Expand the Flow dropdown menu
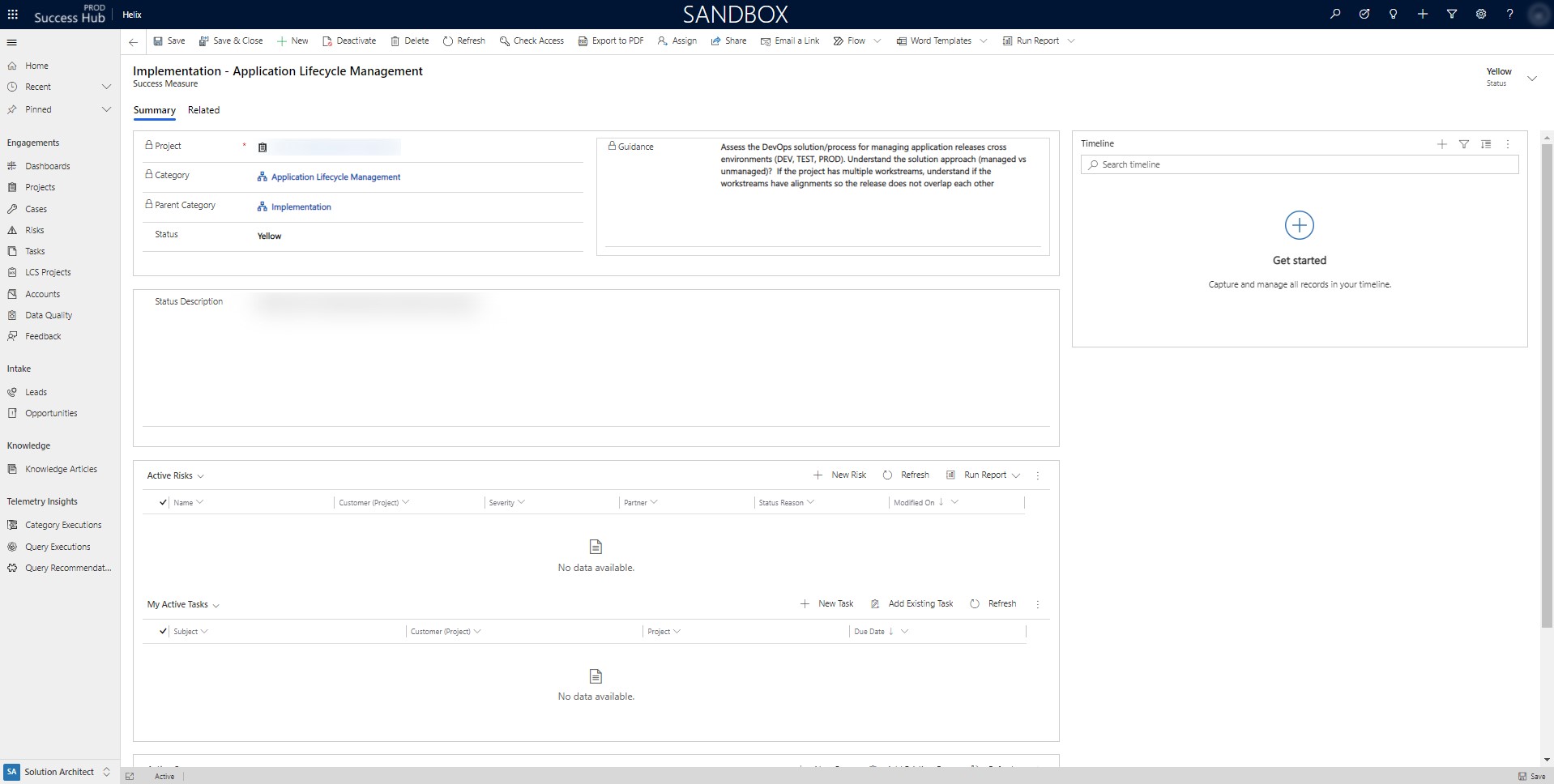 pos(877,41)
